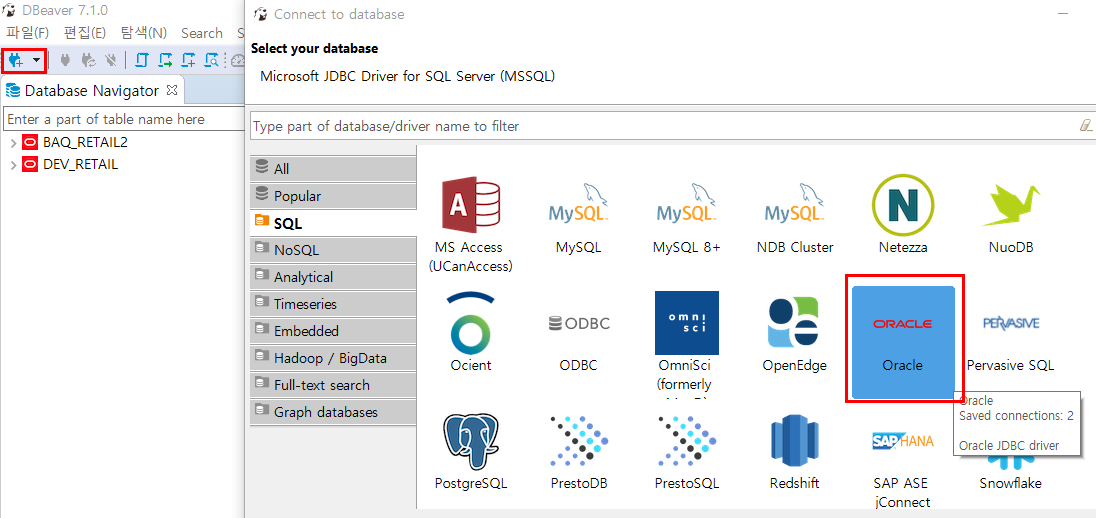Choose the OpenEdge driver tile
Viewport: 1096px width, 518px height.
point(795,334)
